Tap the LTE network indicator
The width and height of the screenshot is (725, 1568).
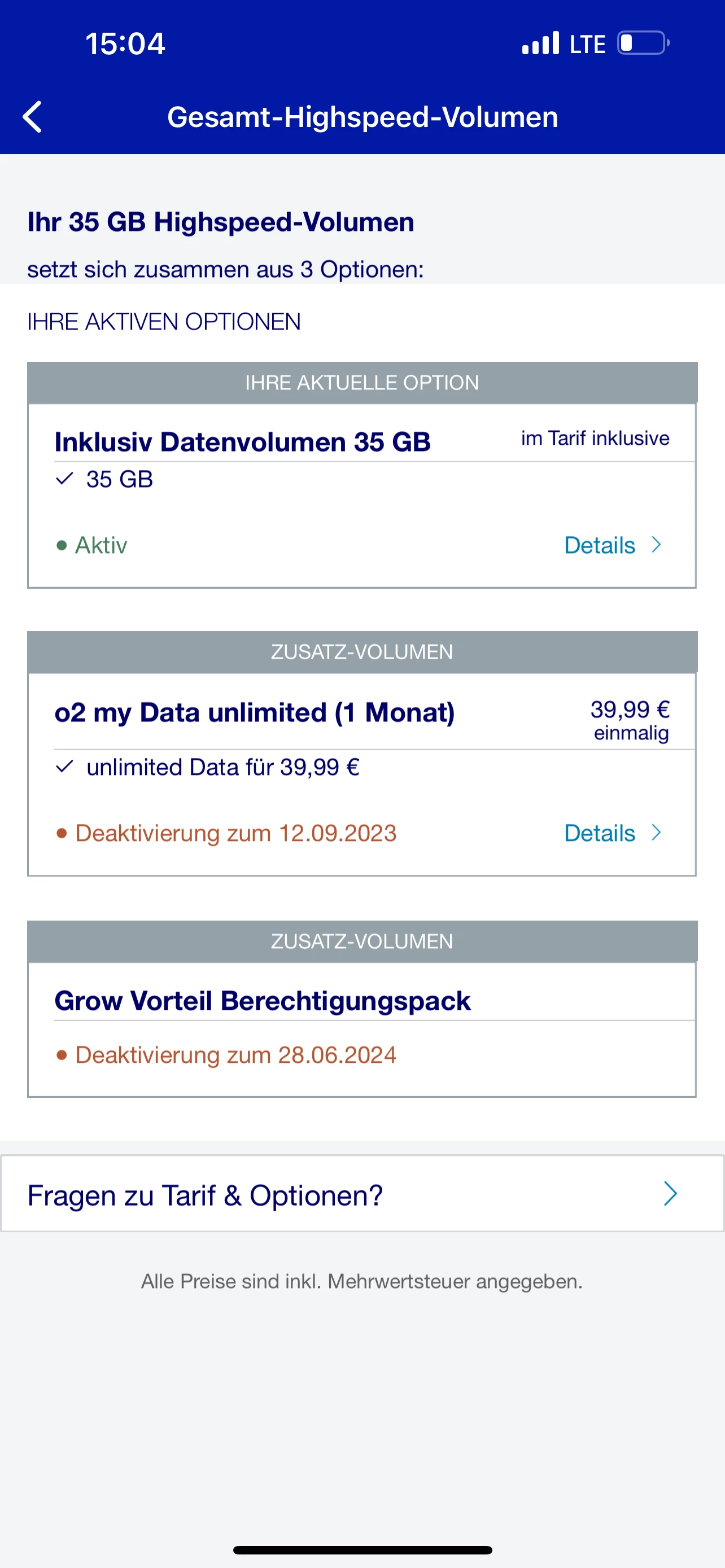click(587, 45)
